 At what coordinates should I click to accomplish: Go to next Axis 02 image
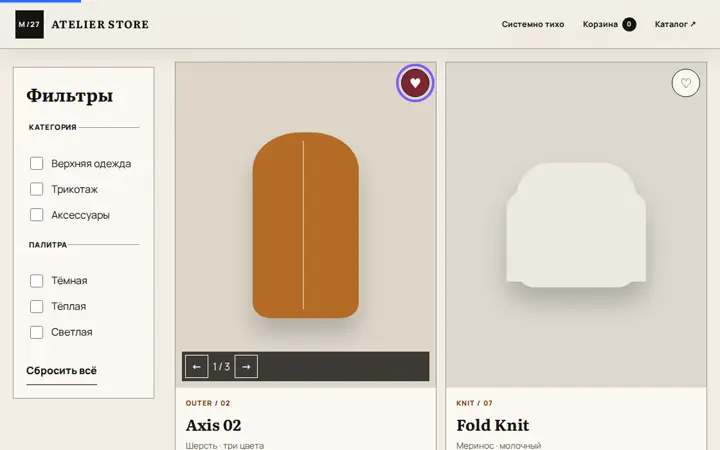pyautogui.click(x=246, y=366)
